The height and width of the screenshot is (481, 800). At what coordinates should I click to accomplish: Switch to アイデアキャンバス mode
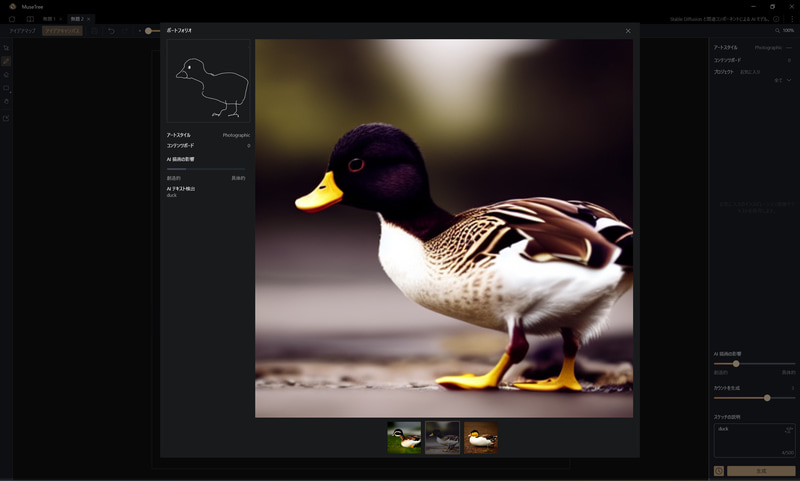pyautogui.click(x=62, y=31)
